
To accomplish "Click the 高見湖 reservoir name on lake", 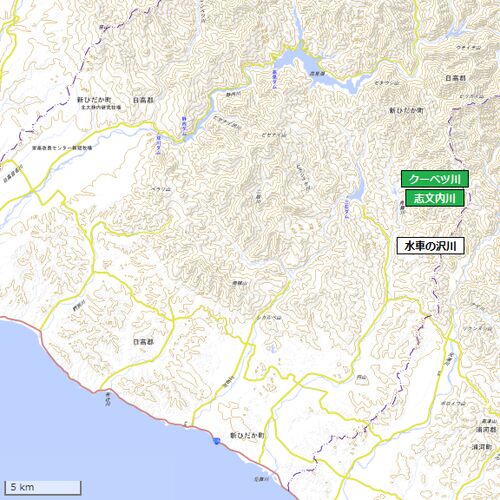I will tap(317, 74).
